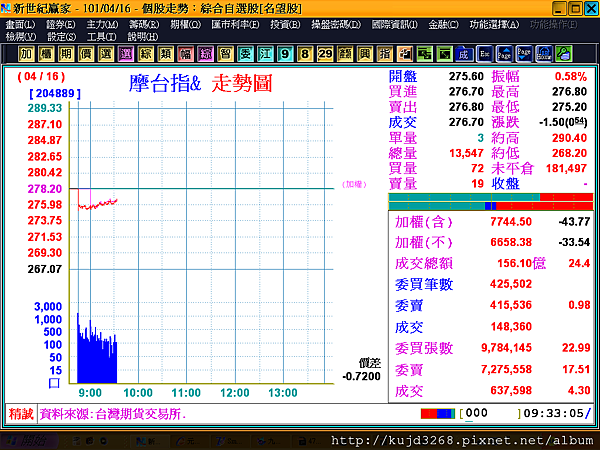Open the 檢視(V) menu
600x450 pixels.
21,37
